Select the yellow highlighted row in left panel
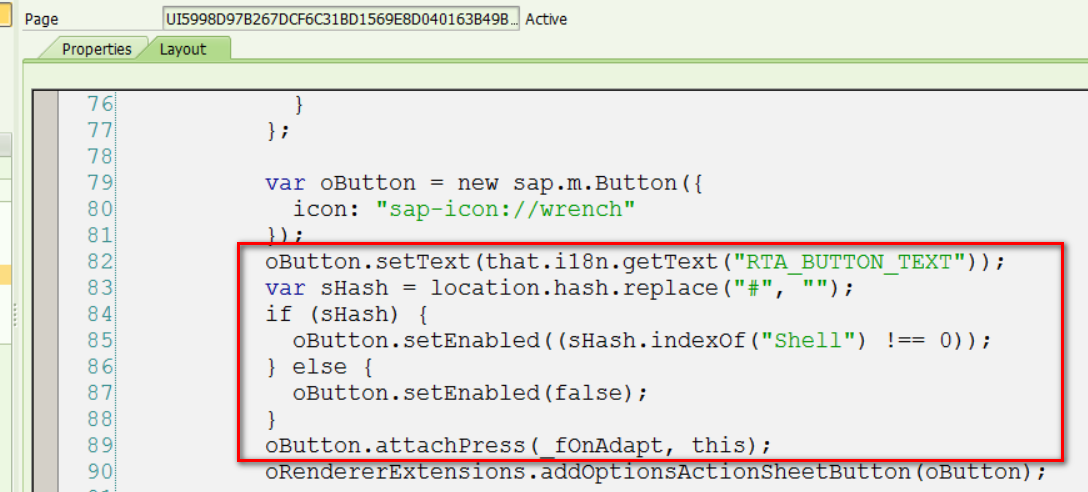Image resolution: width=1088 pixels, height=492 pixels. tap(6, 274)
